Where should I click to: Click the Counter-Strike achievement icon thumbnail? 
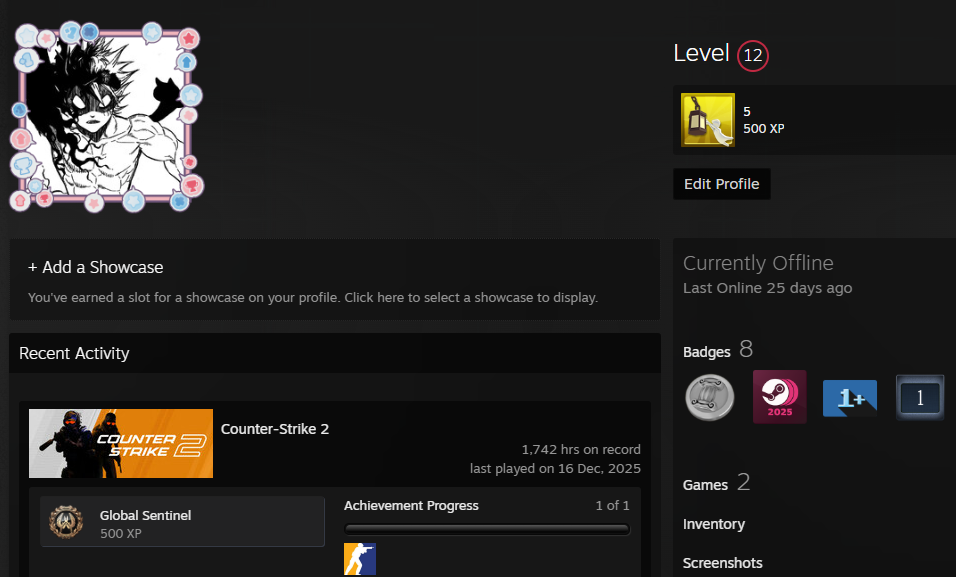(359, 559)
